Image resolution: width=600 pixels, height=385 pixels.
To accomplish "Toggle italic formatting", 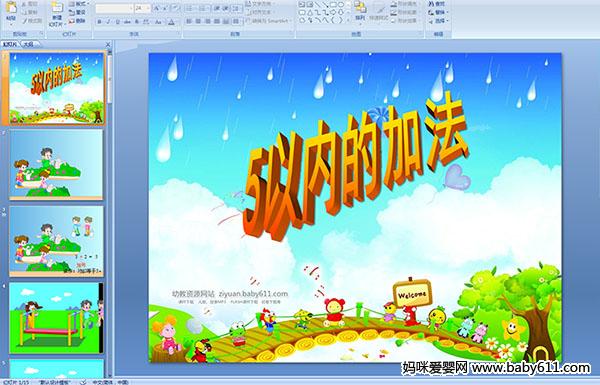I will click(108, 21).
